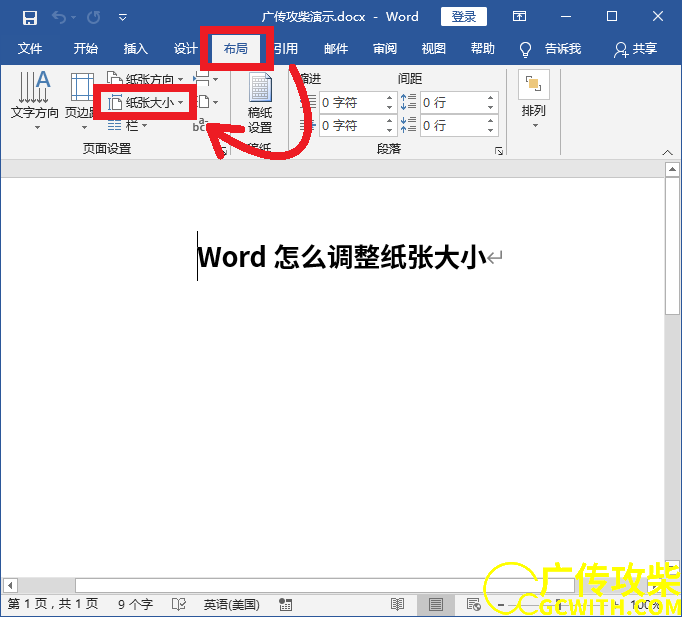Switch to Web Layout view icon
The image size is (682, 617).
[473, 604]
